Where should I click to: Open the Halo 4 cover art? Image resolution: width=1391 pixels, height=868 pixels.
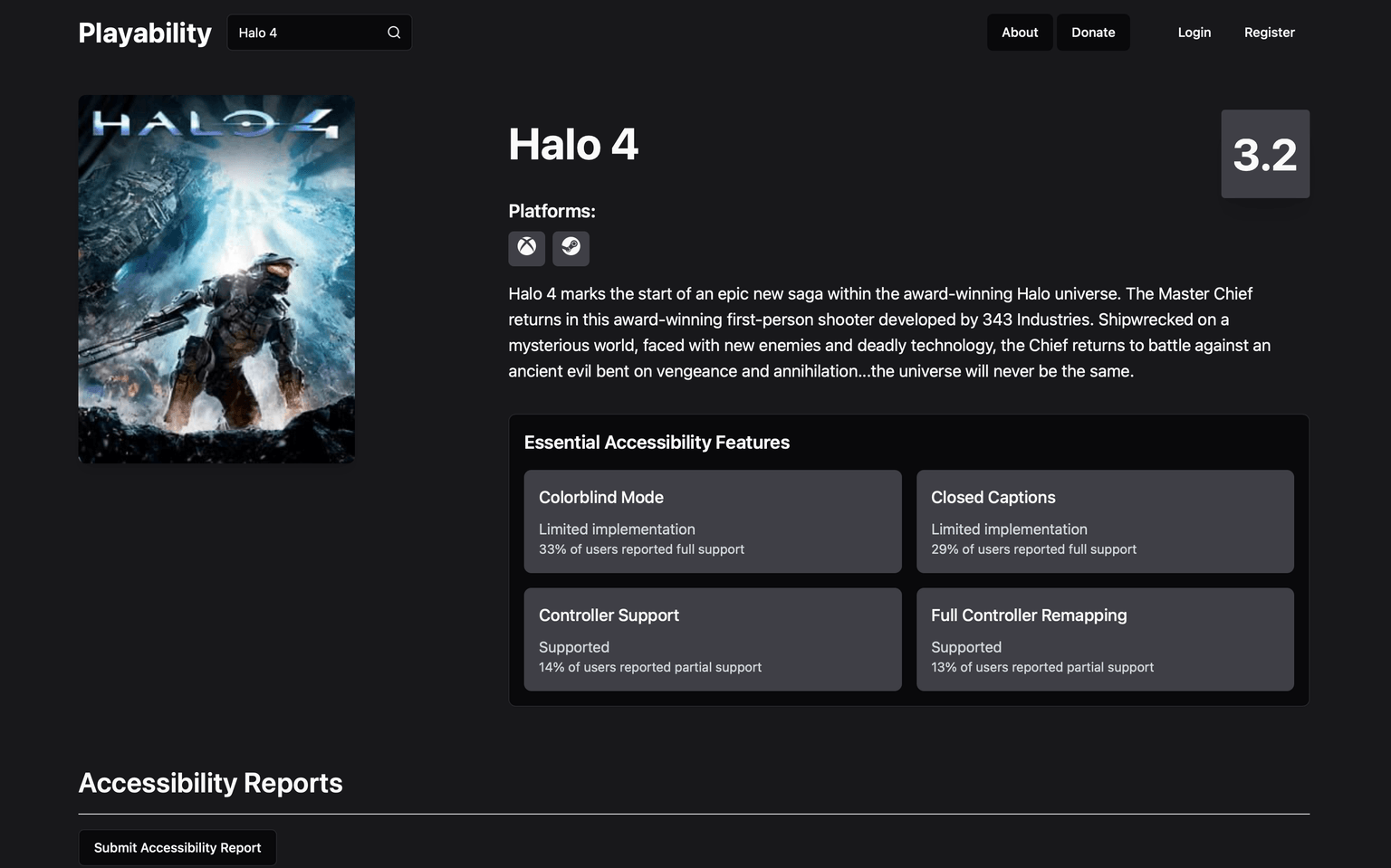[x=216, y=279]
